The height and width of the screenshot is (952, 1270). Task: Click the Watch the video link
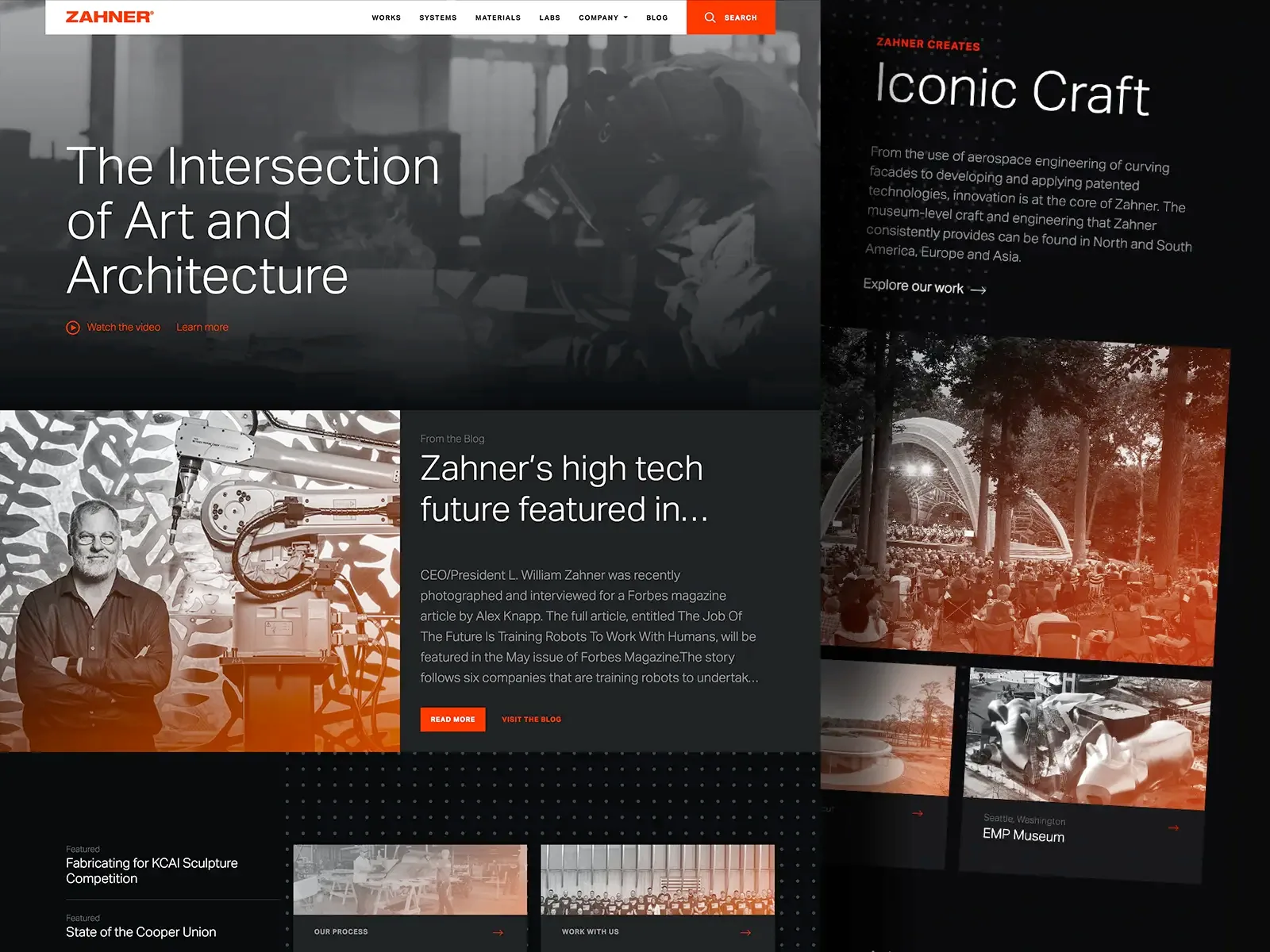coord(123,327)
